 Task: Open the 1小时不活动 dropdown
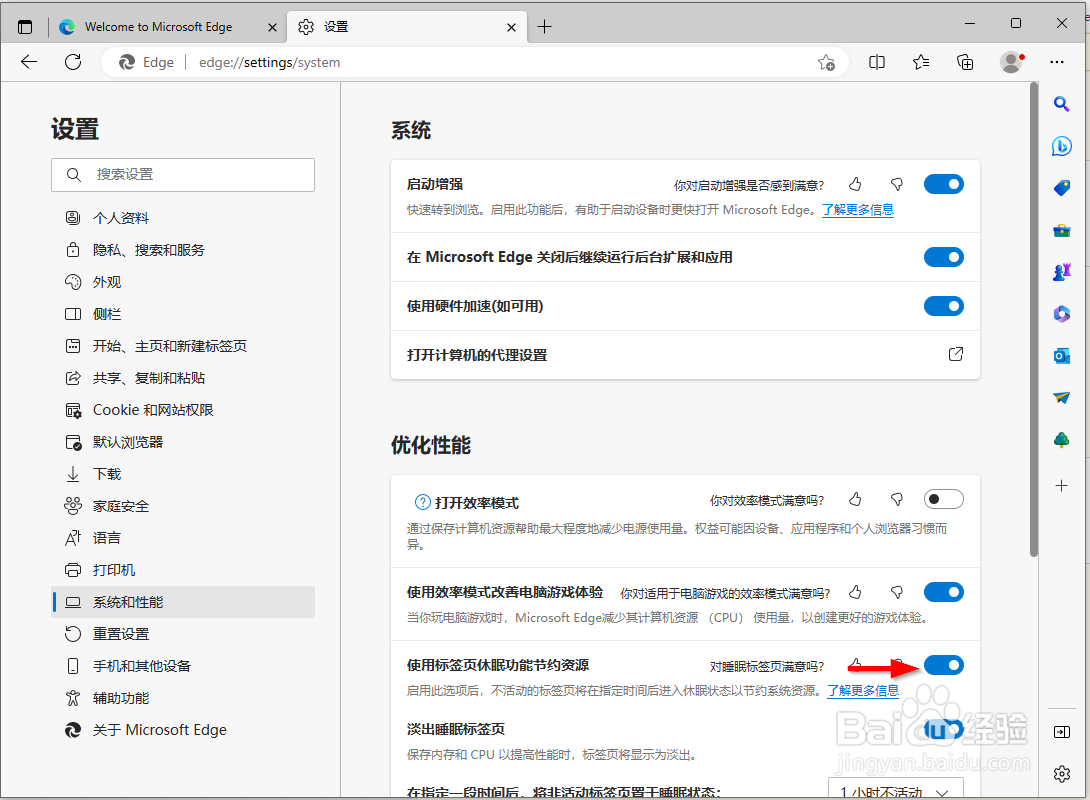[896, 789]
